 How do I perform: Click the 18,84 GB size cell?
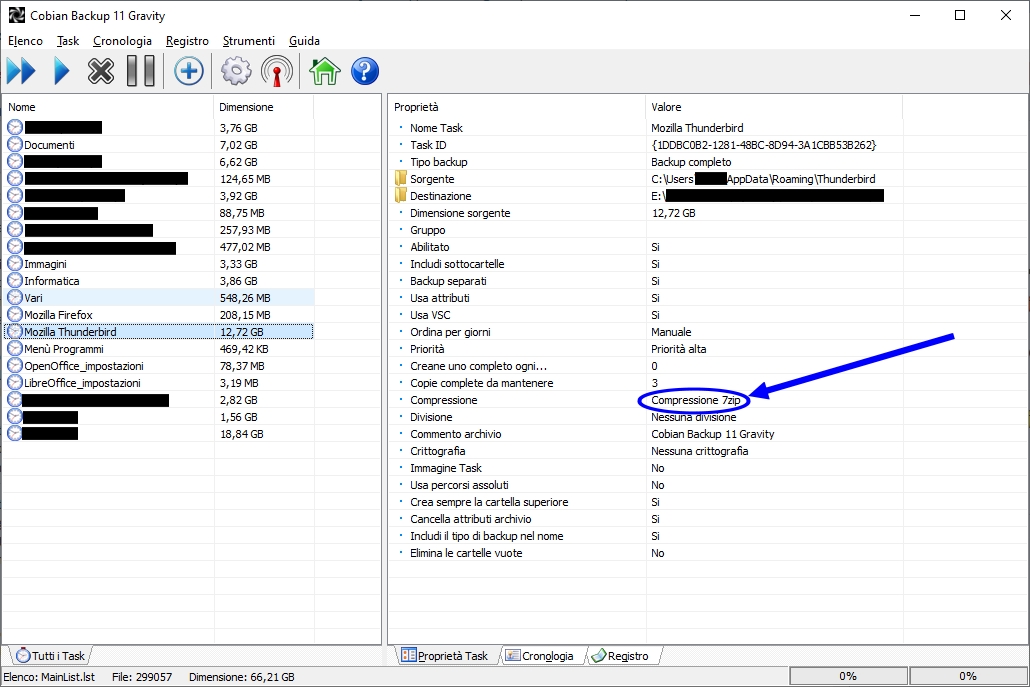pos(242,434)
